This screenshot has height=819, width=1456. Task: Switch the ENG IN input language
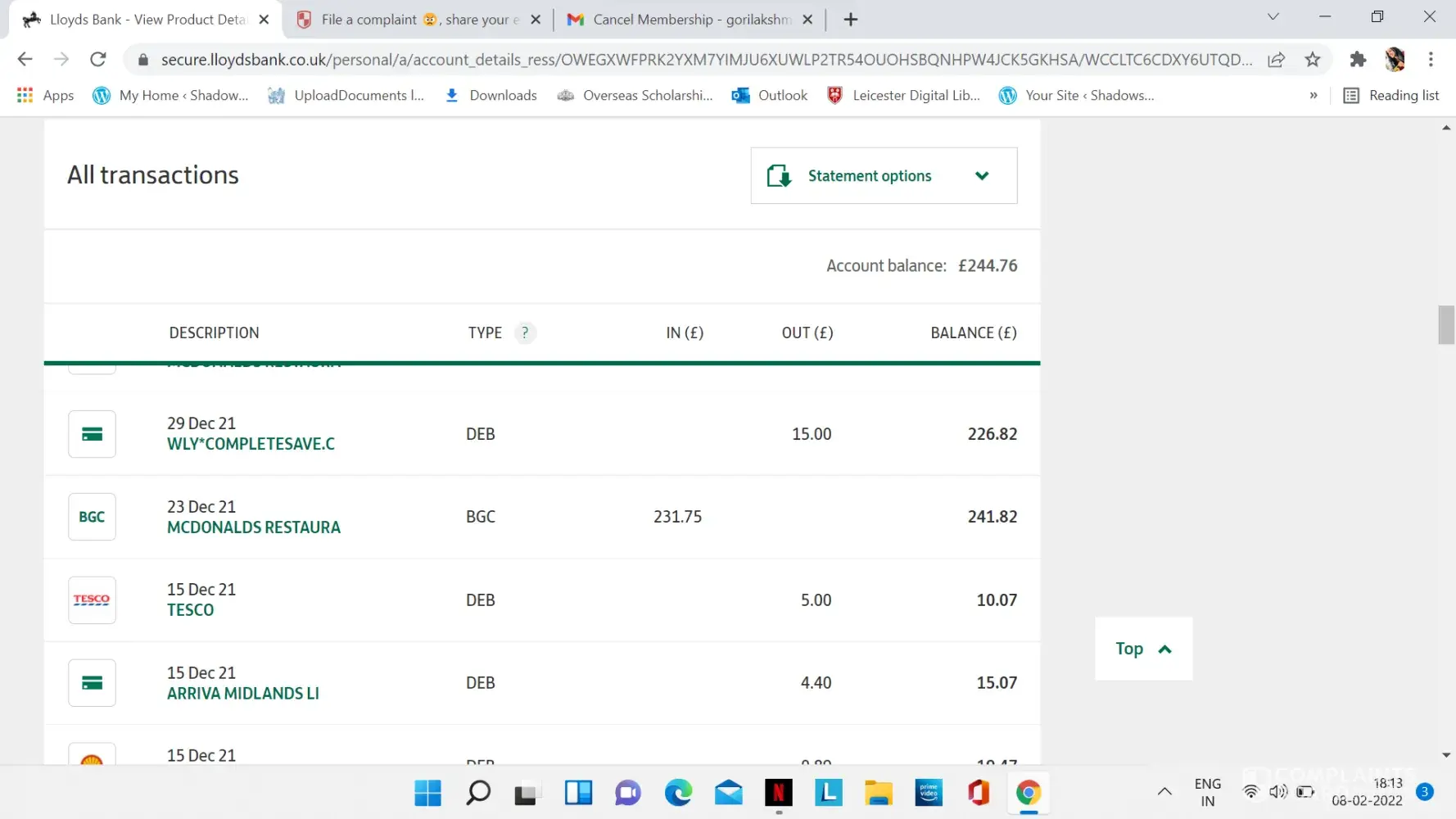[x=1208, y=792]
